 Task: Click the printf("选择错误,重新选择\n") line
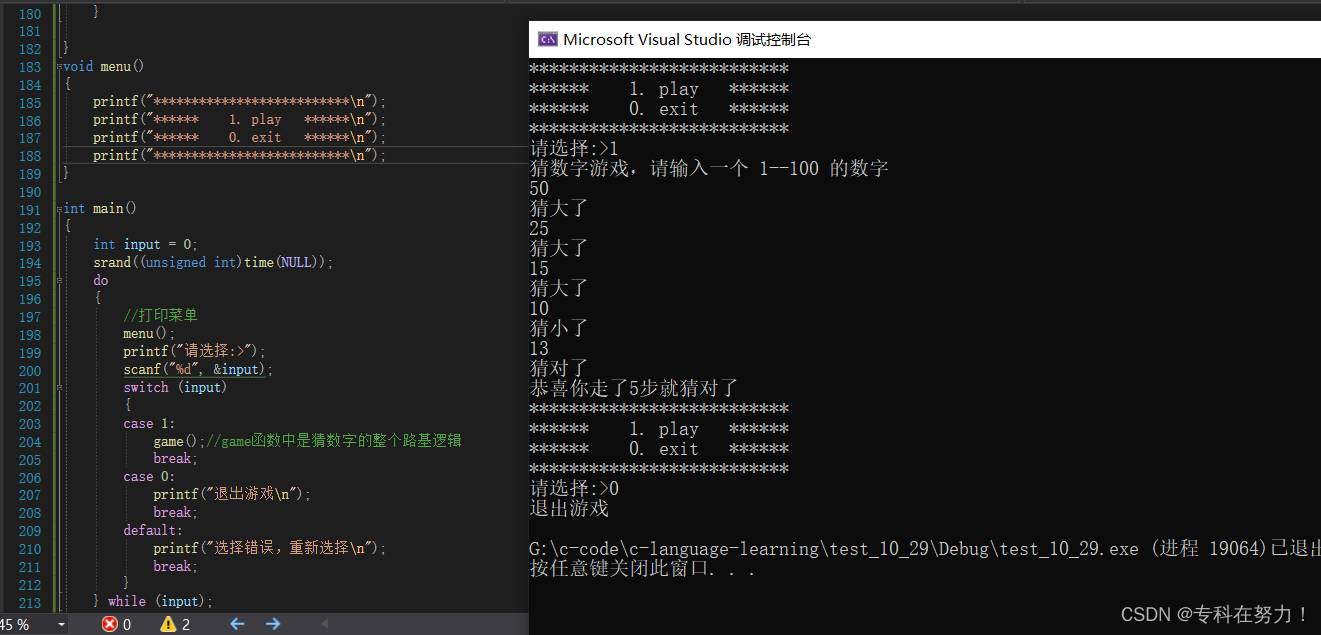click(x=269, y=548)
